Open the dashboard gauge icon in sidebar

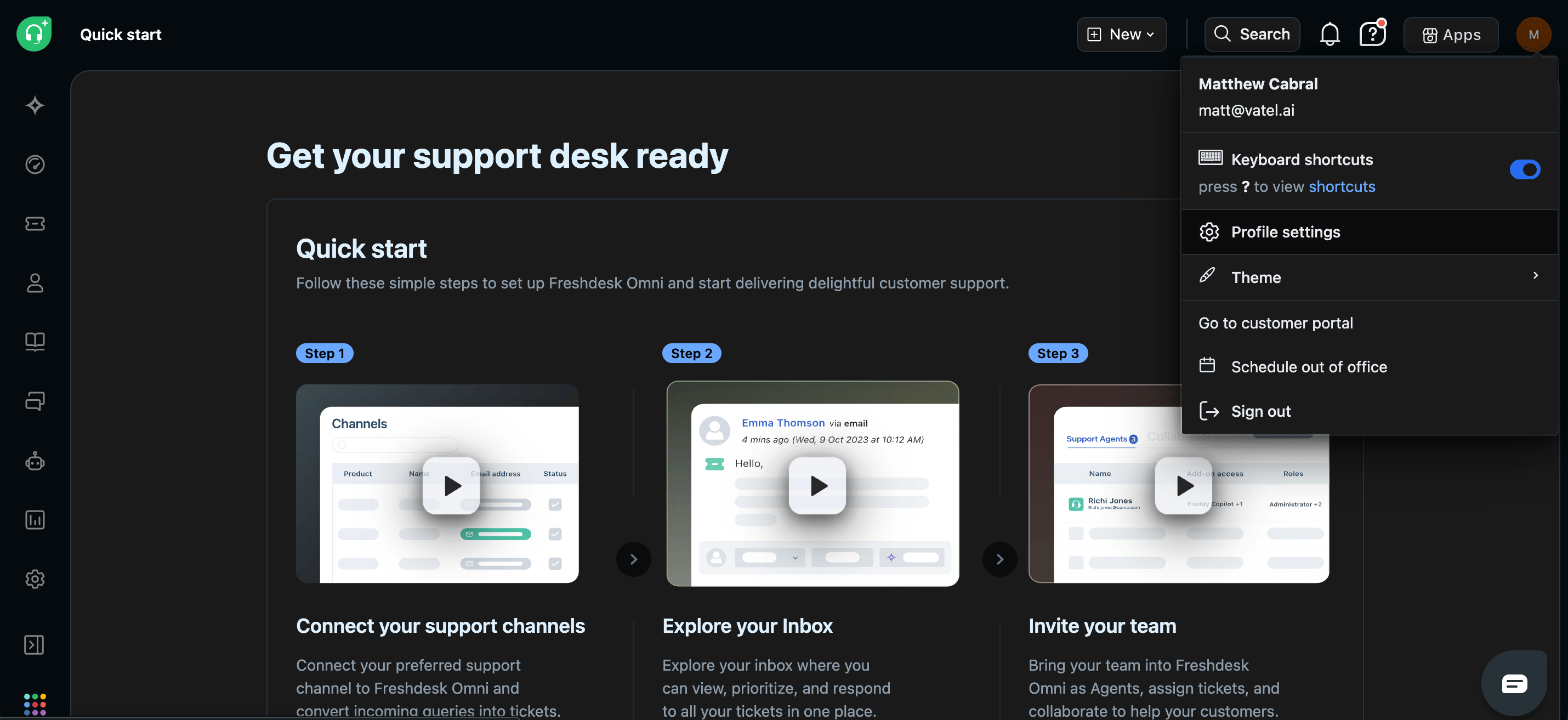[35, 165]
